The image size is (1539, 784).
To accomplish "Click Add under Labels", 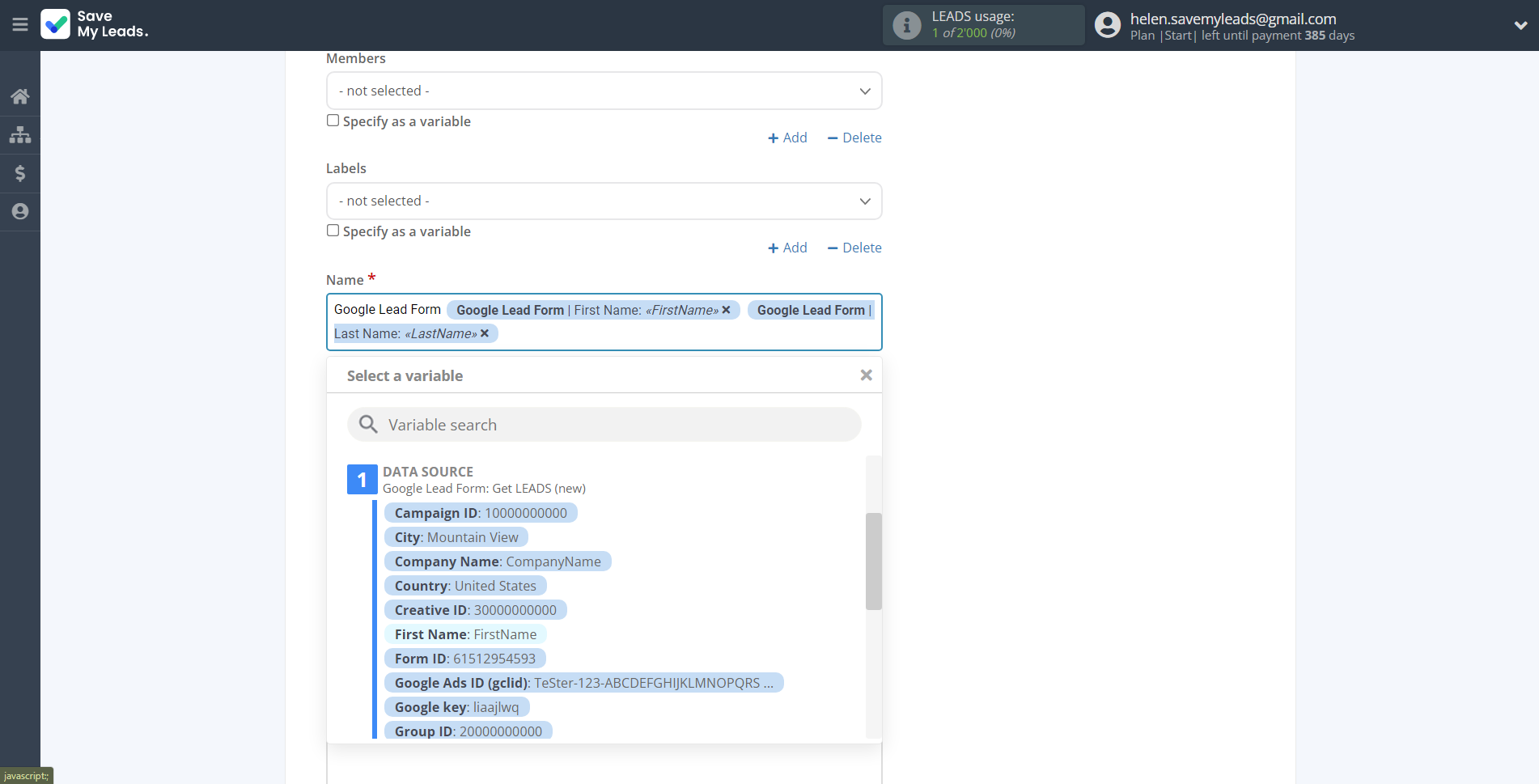I will [x=787, y=248].
